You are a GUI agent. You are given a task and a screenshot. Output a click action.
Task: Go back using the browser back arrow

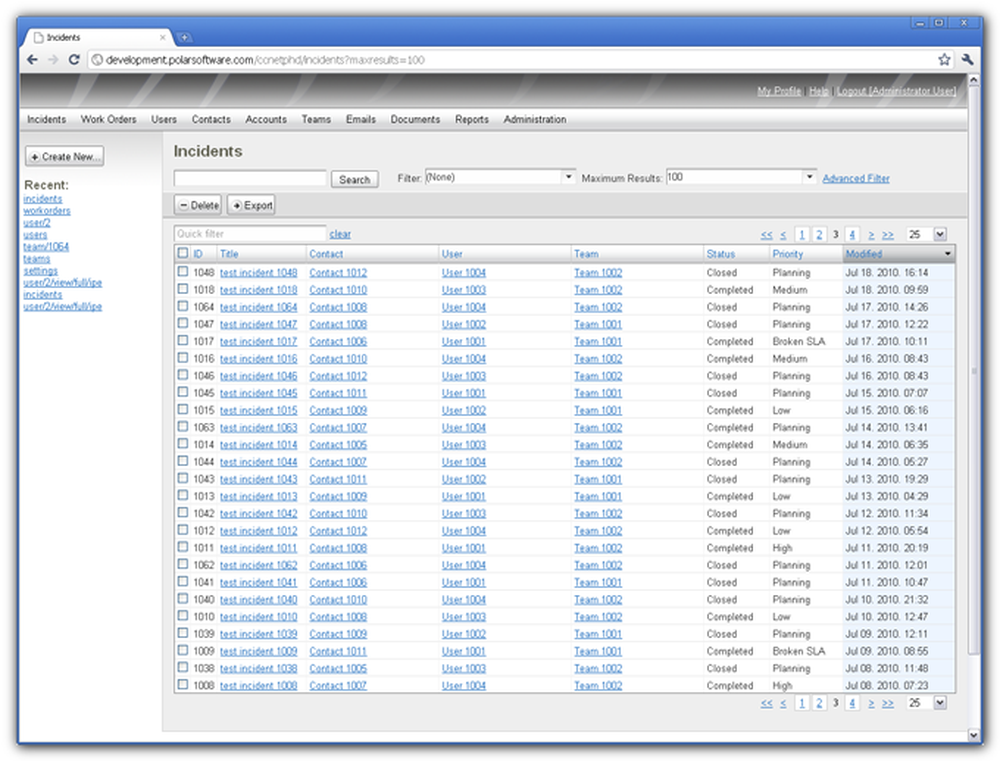tap(31, 59)
